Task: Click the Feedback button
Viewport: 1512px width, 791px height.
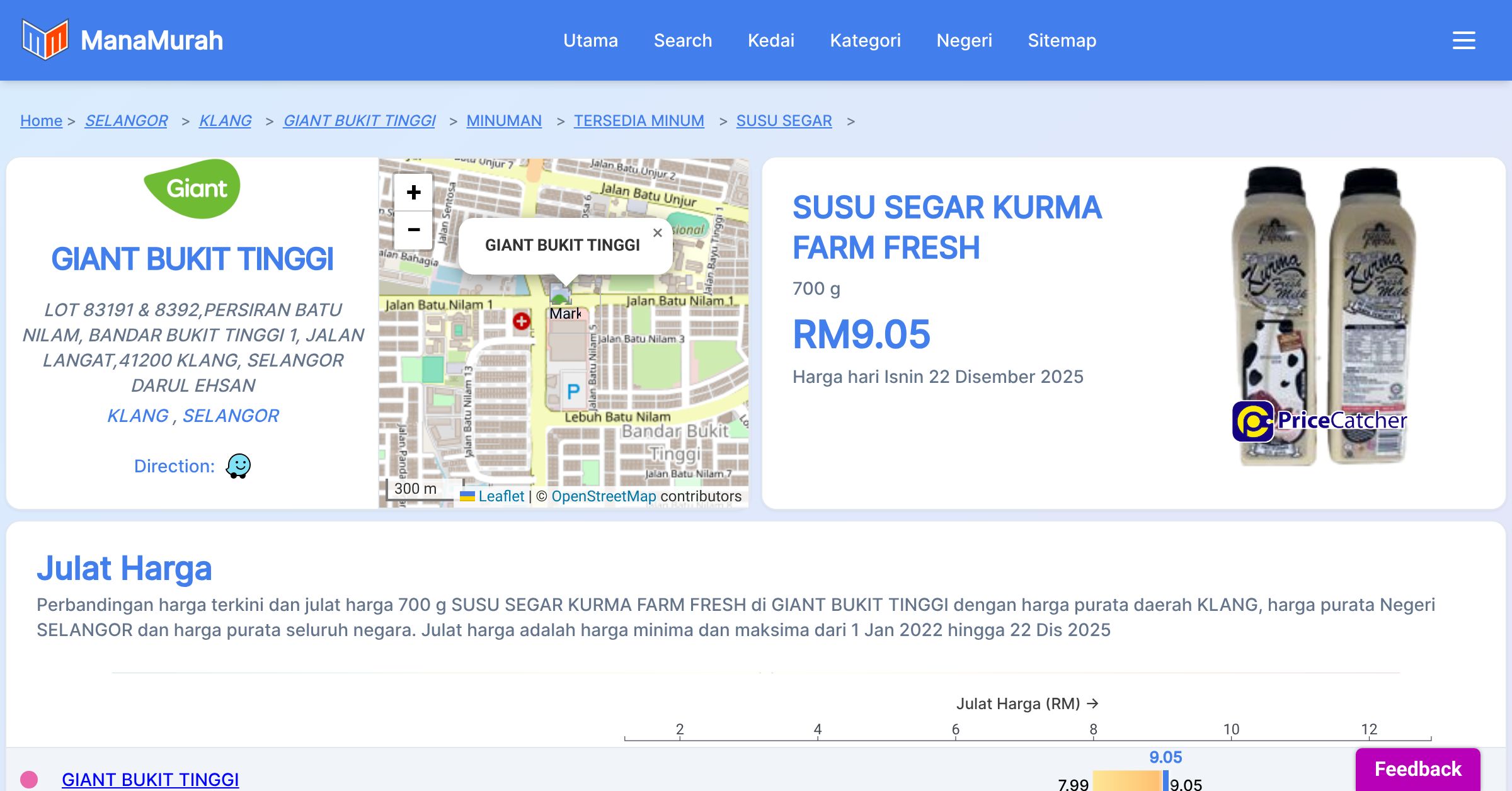Action: tap(1417, 769)
